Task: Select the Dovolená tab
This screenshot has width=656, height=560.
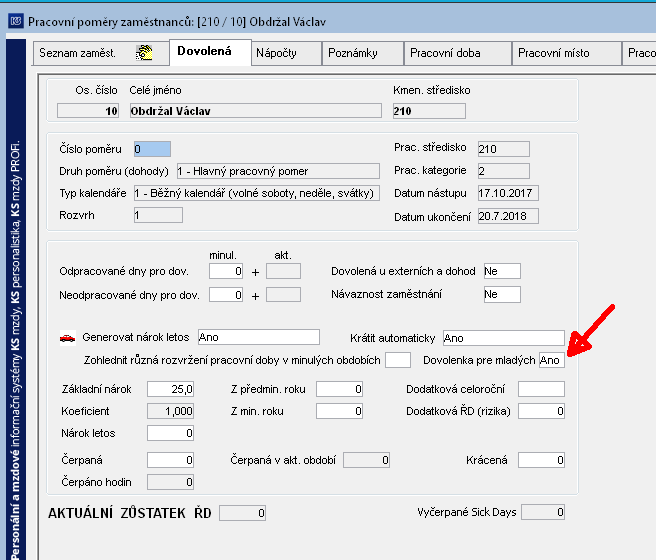Action: pyautogui.click(x=210, y=52)
